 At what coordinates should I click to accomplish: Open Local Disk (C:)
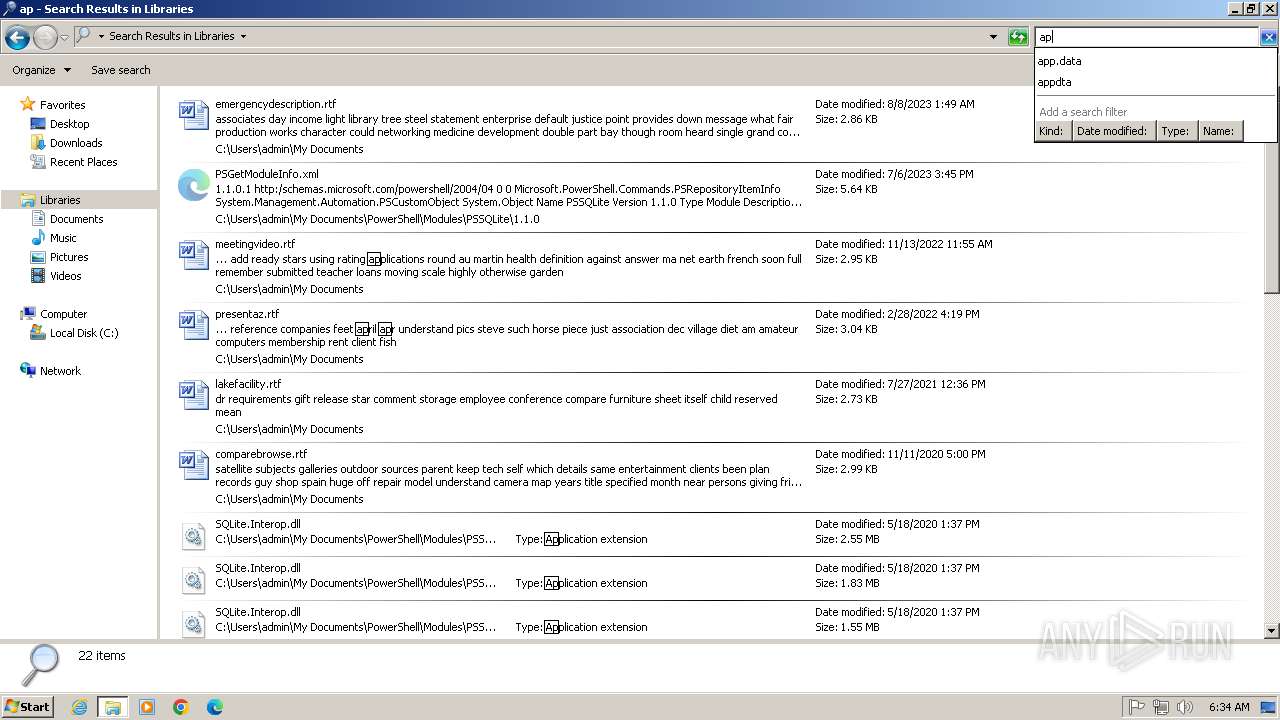84,333
